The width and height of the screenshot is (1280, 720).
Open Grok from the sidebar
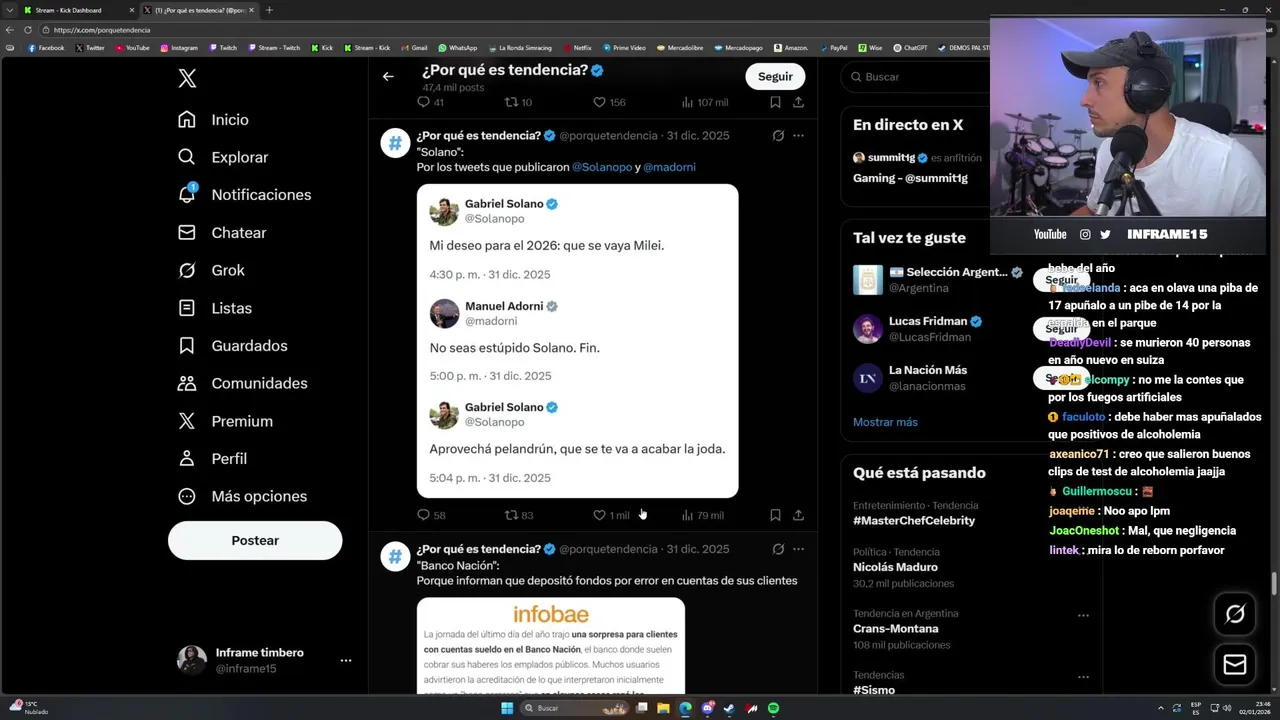[211, 270]
